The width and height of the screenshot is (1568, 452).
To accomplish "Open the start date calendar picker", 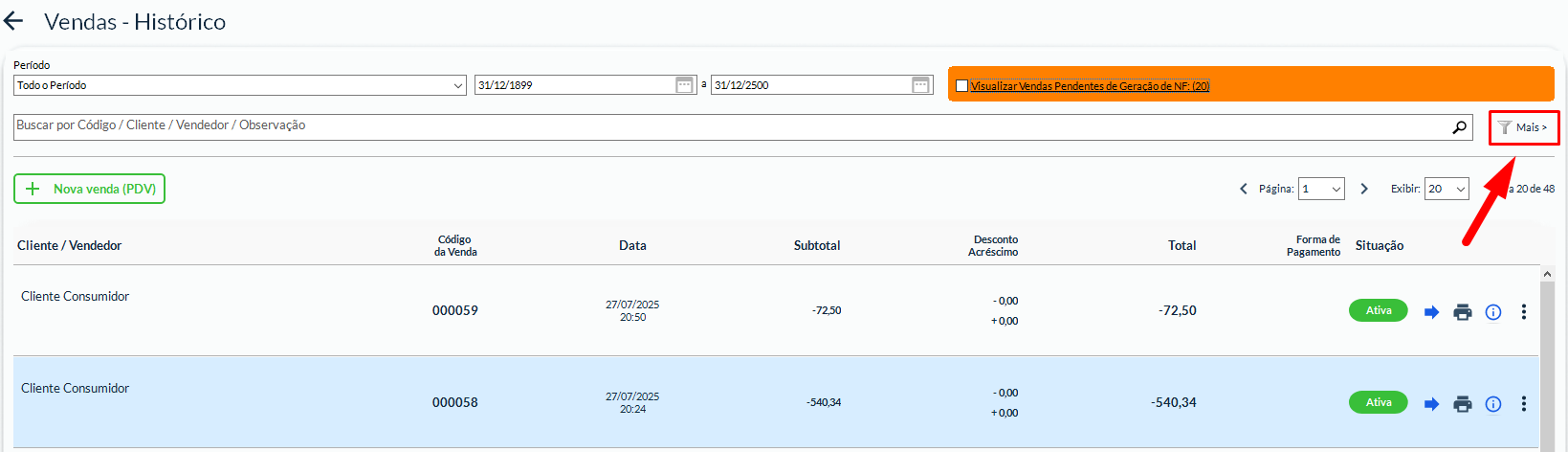I will tap(684, 85).
